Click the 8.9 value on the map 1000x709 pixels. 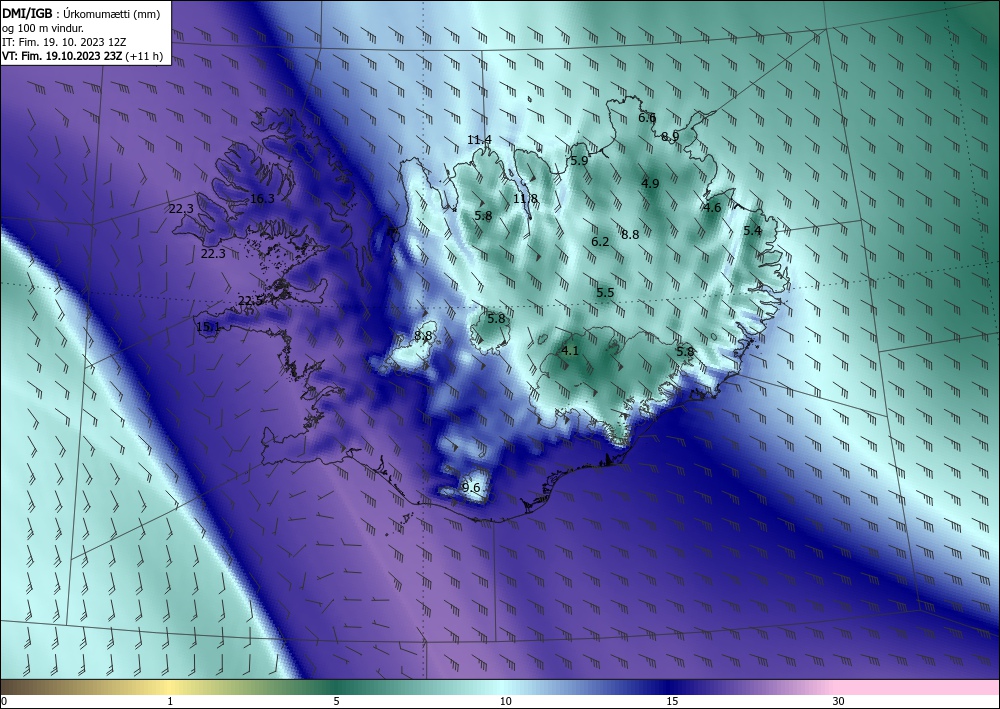click(670, 136)
